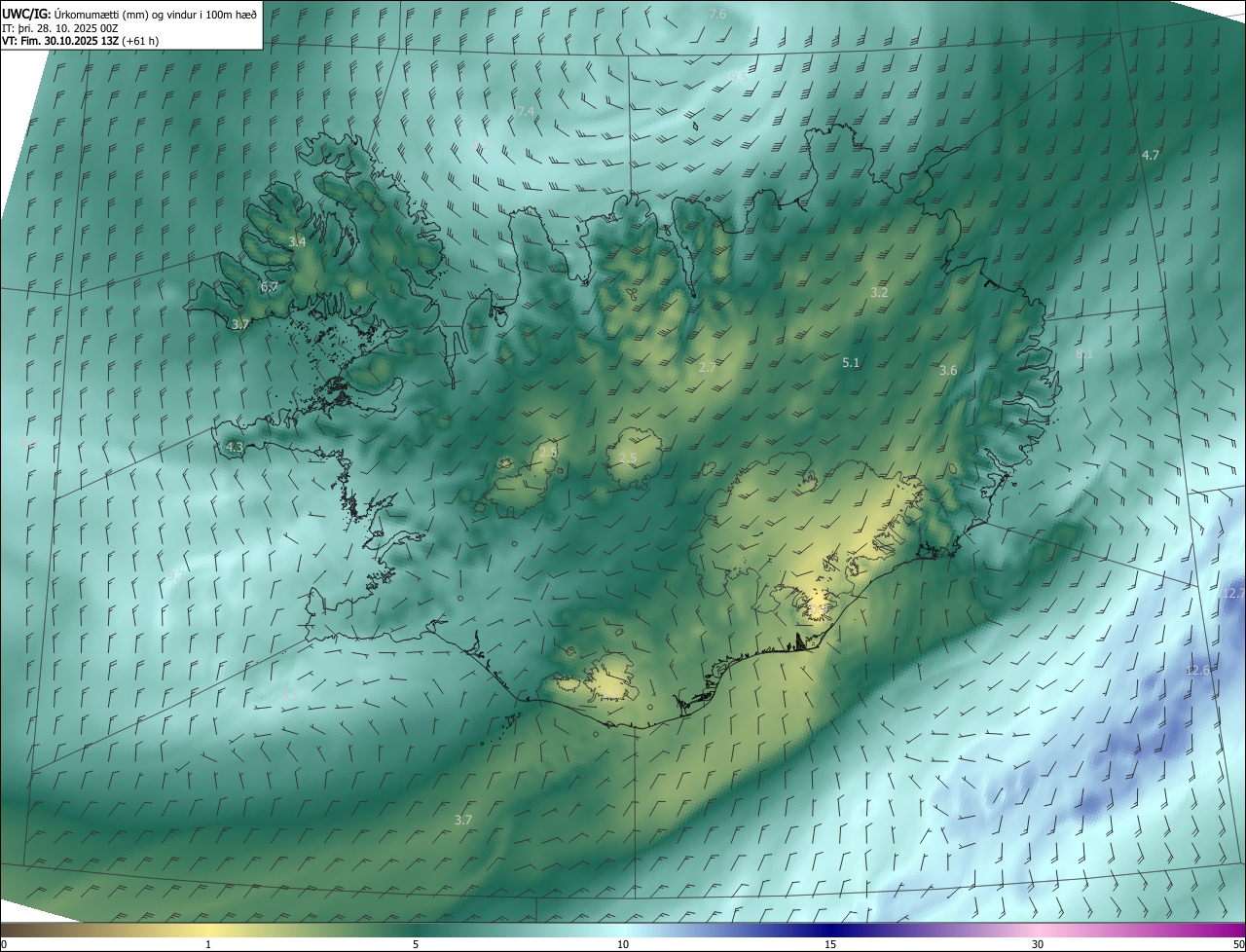Click the 3.2 value label
The width and height of the screenshot is (1246, 952).
pyautogui.click(x=879, y=293)
